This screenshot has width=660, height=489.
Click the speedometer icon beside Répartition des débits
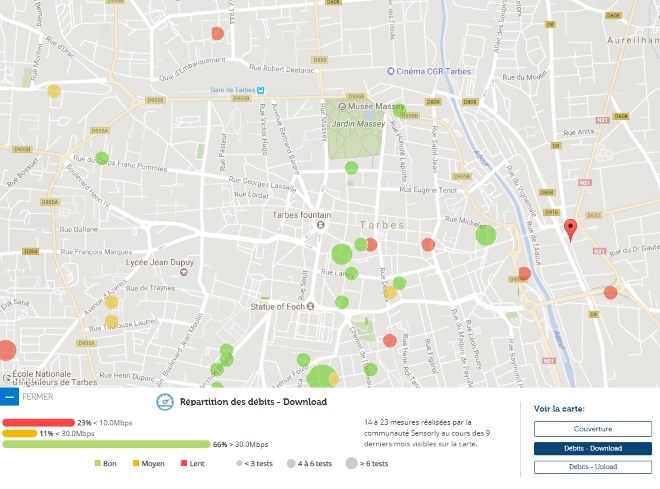166,402
